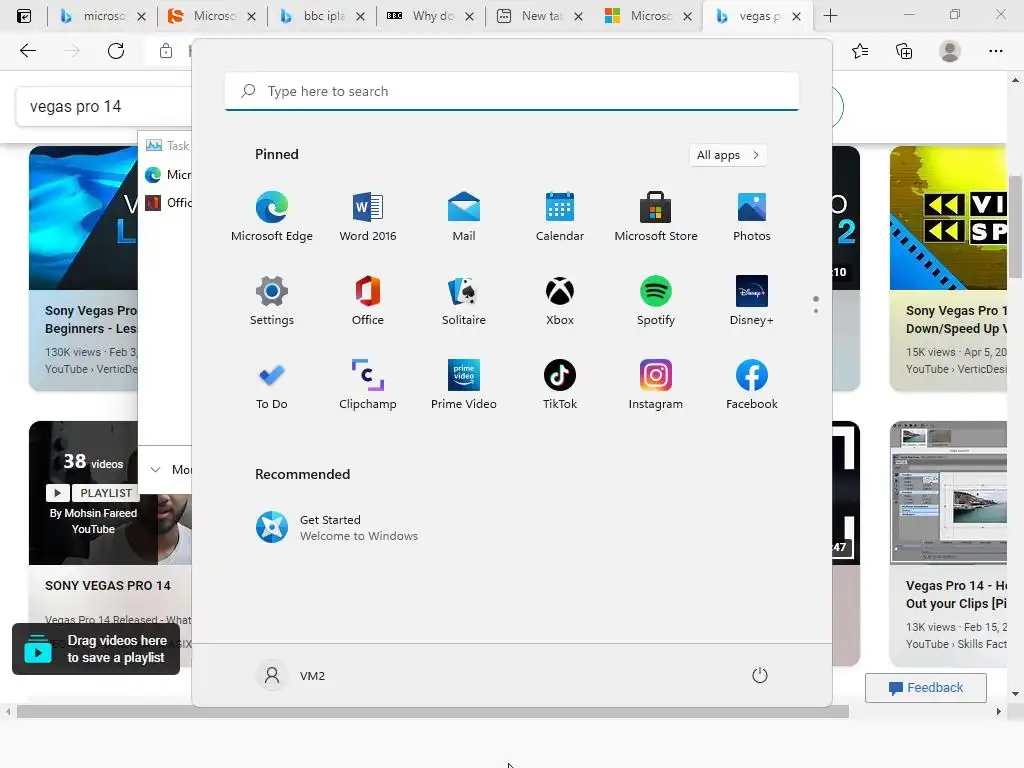
Task: View site information lock icon
Action: pos(166,51)
